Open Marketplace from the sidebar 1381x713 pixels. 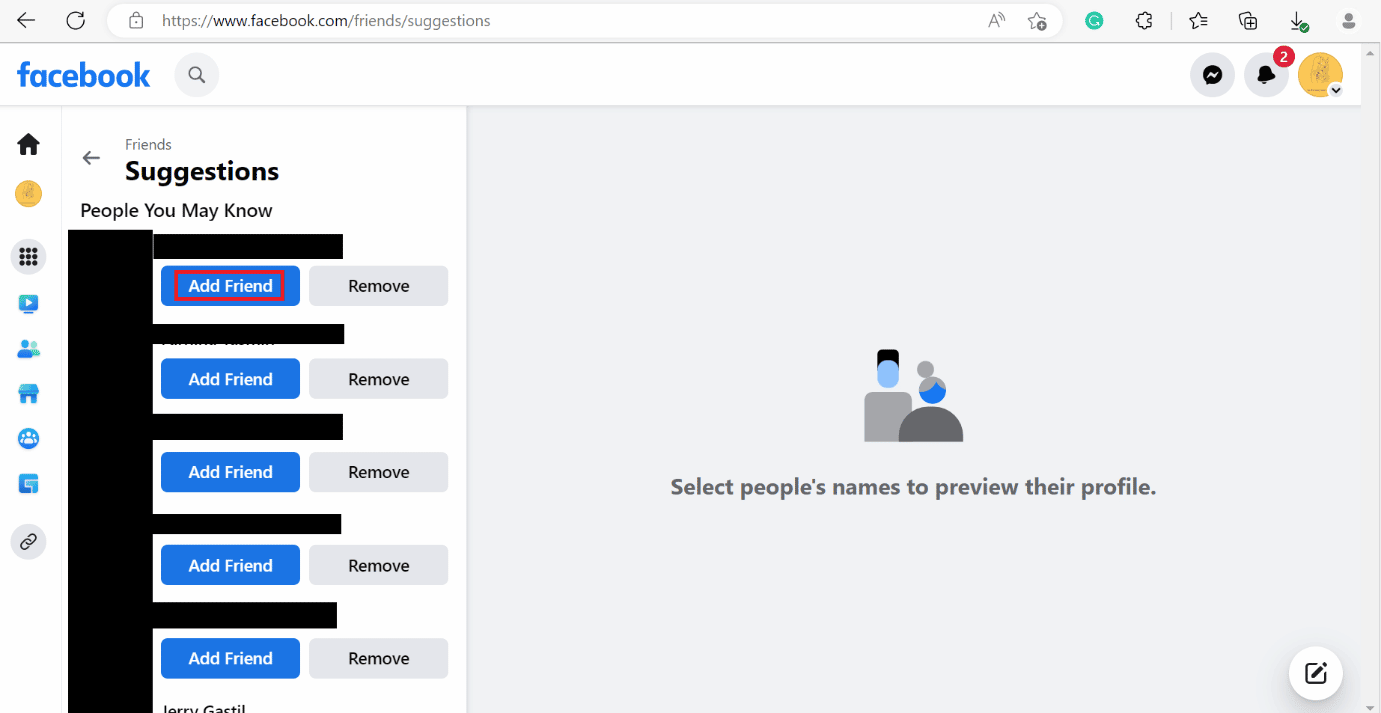pos(27,393)
